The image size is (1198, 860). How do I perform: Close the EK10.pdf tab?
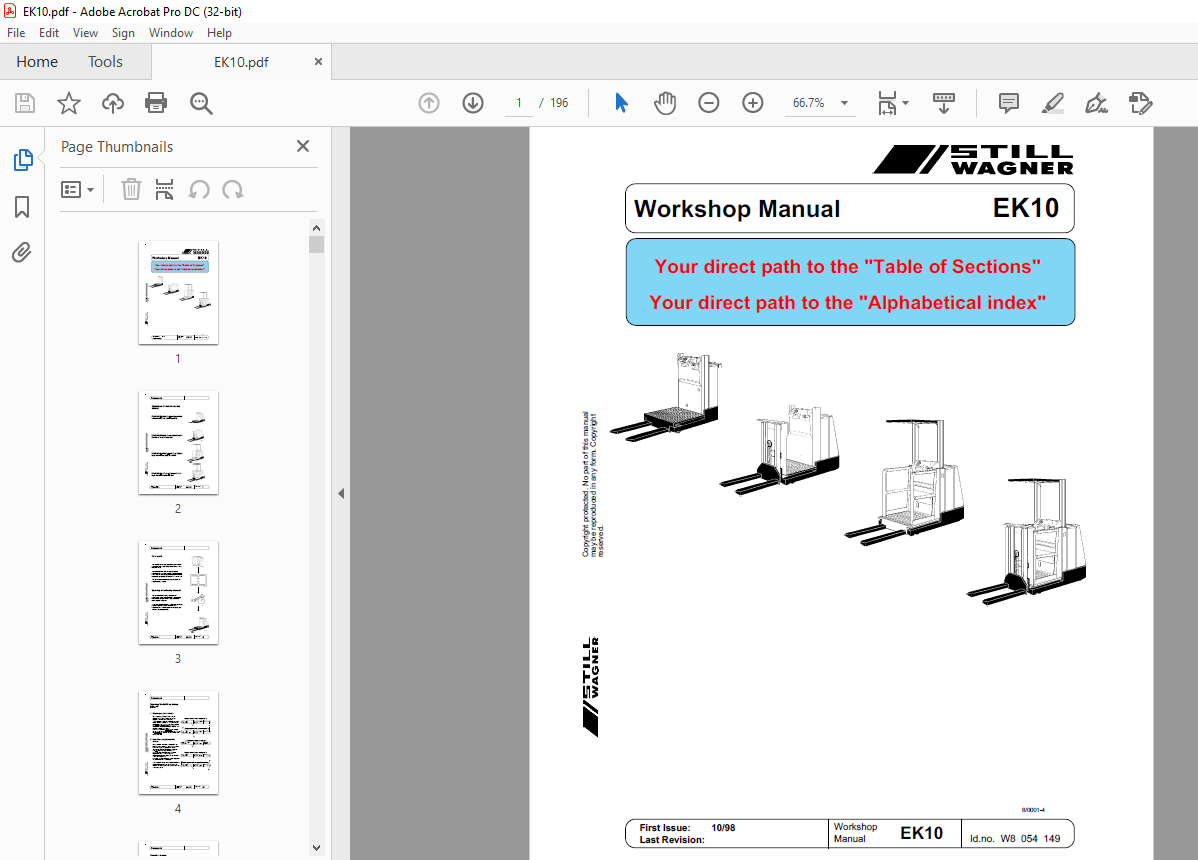pos(319,62)
